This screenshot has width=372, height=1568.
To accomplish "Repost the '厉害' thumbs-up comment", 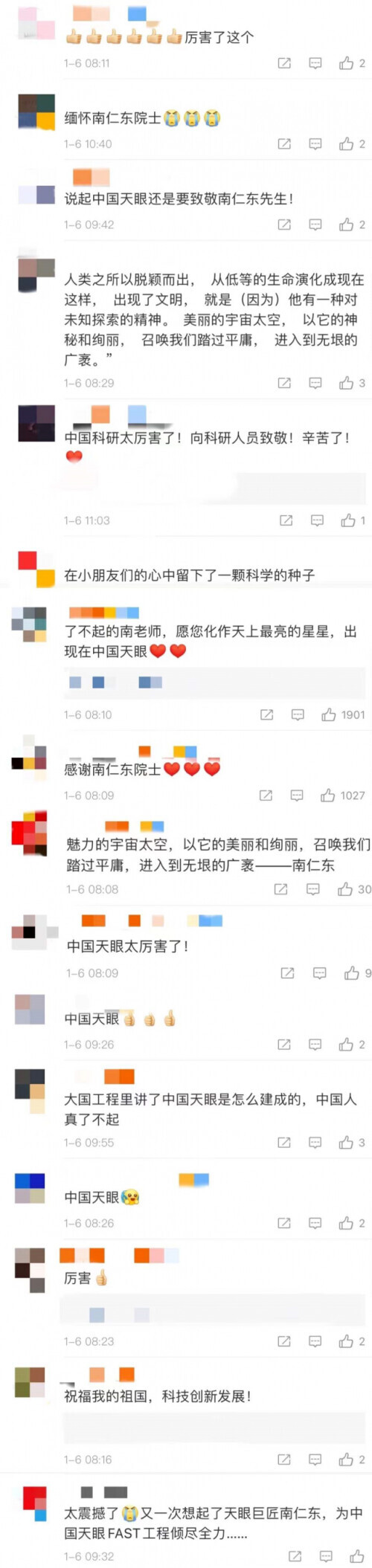I will pyautogui.click(x=284, y=1341).
